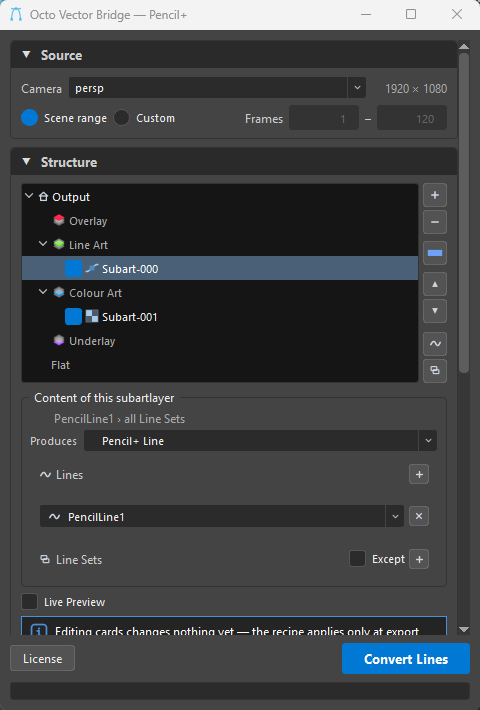480x710 pixels.
Task: Click the red Overlay layer icon
Action: [59, 221]
